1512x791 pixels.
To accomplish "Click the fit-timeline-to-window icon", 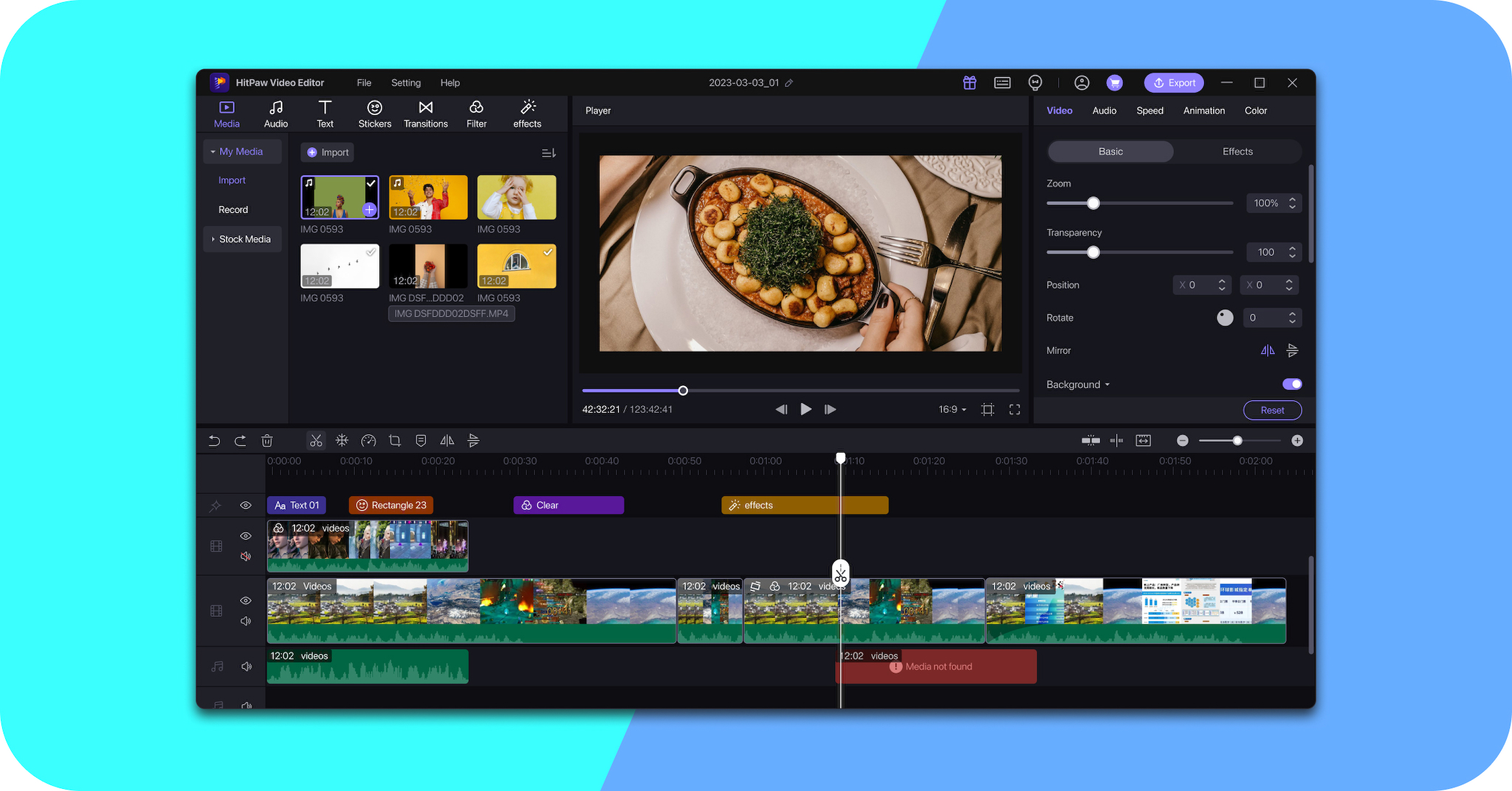I will point(1144,441).
